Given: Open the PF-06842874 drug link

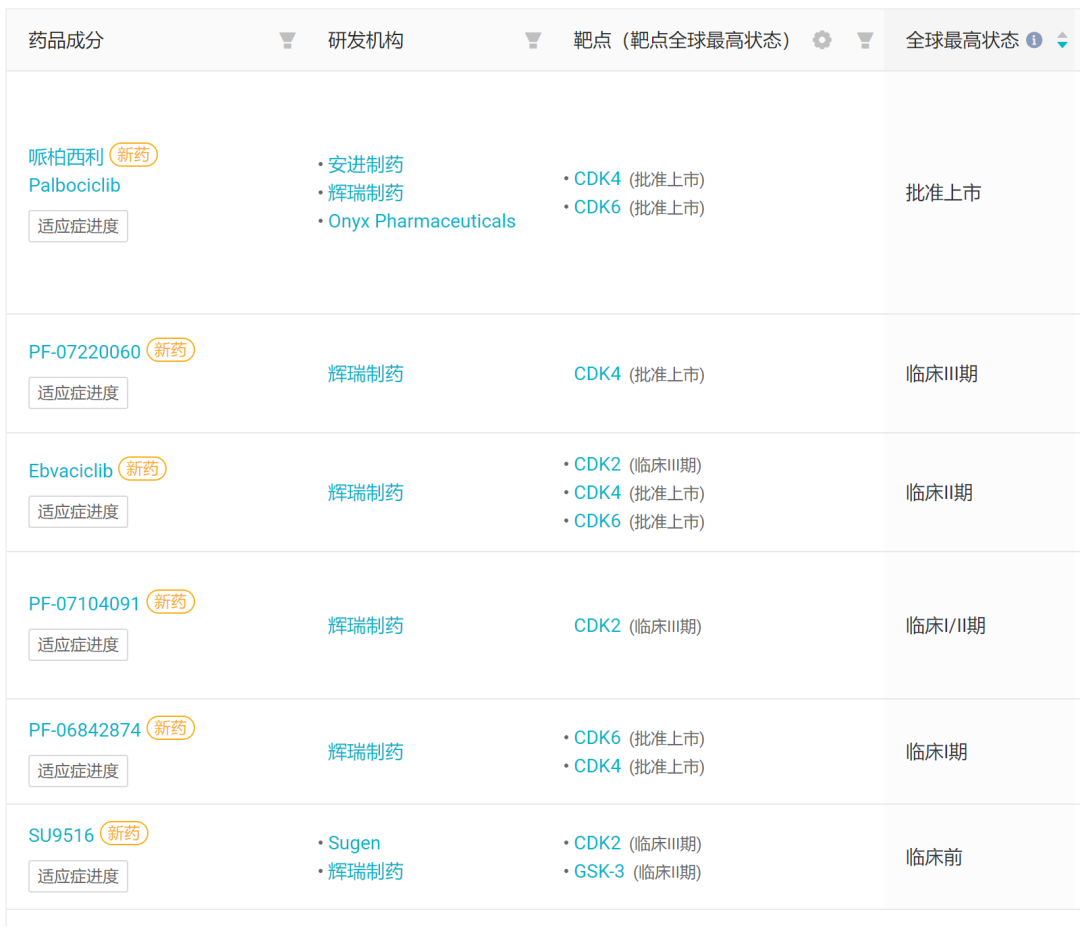Looking at the screenshot, I should tap(85, 730).
